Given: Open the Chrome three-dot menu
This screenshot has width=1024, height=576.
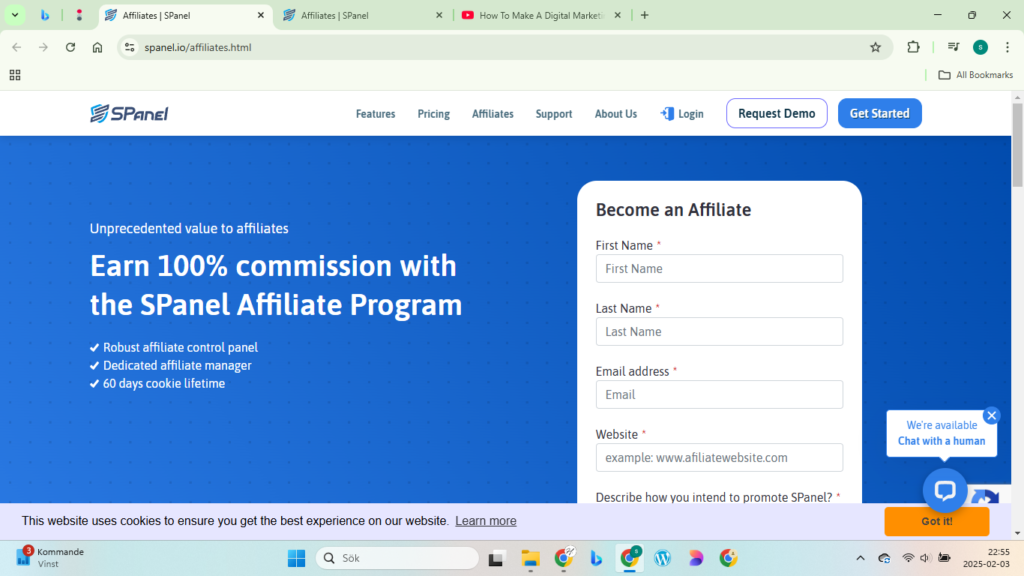Looking at the screenshot, I should tap(1007, 47).
